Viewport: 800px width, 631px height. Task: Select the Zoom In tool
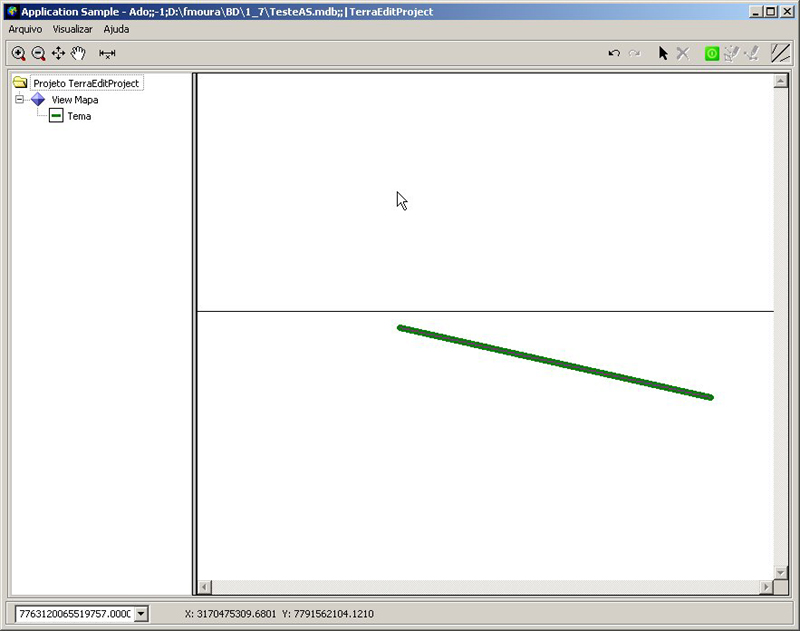(19, 54)
